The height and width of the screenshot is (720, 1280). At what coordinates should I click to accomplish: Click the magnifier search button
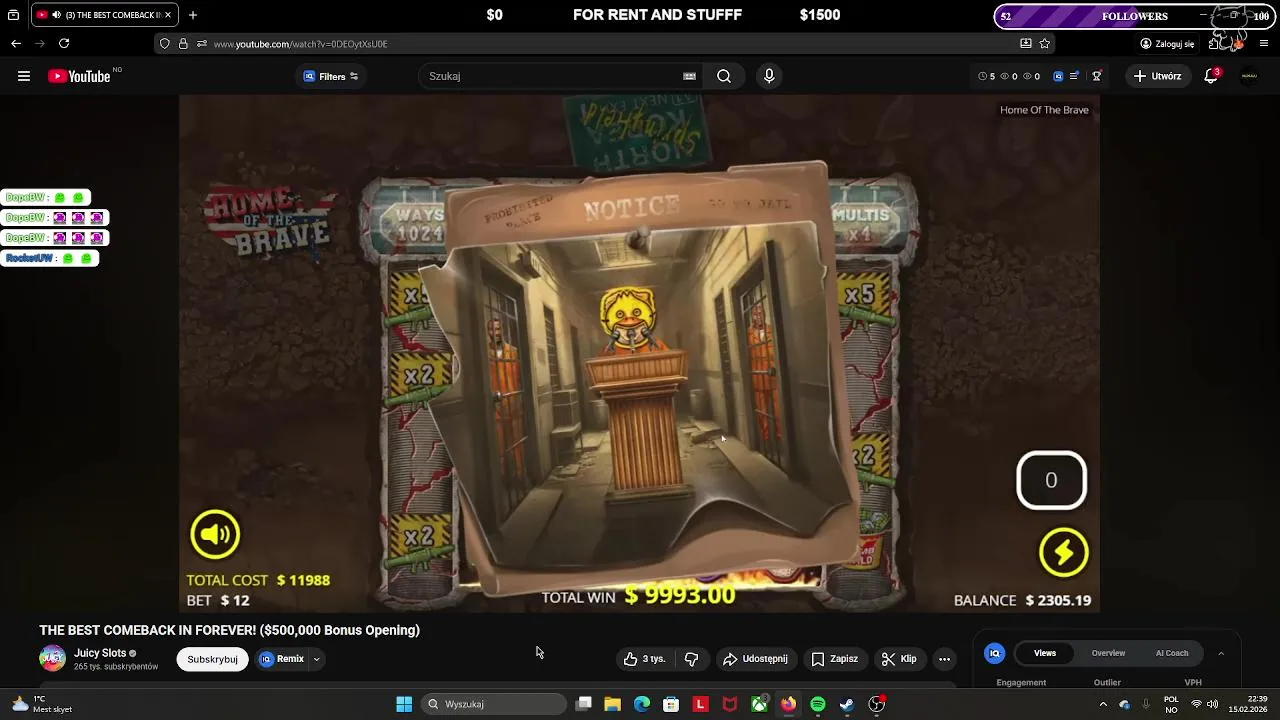coord(724,76)
